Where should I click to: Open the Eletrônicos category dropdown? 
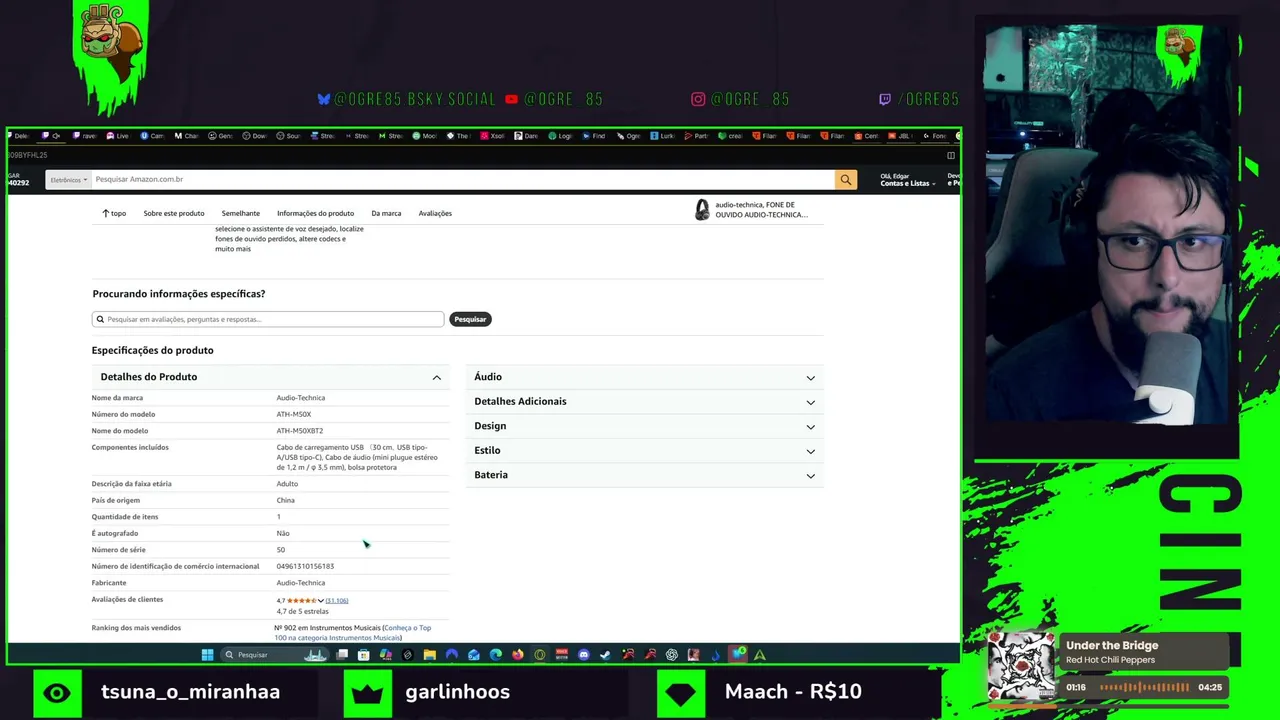(x=69, y=180)
